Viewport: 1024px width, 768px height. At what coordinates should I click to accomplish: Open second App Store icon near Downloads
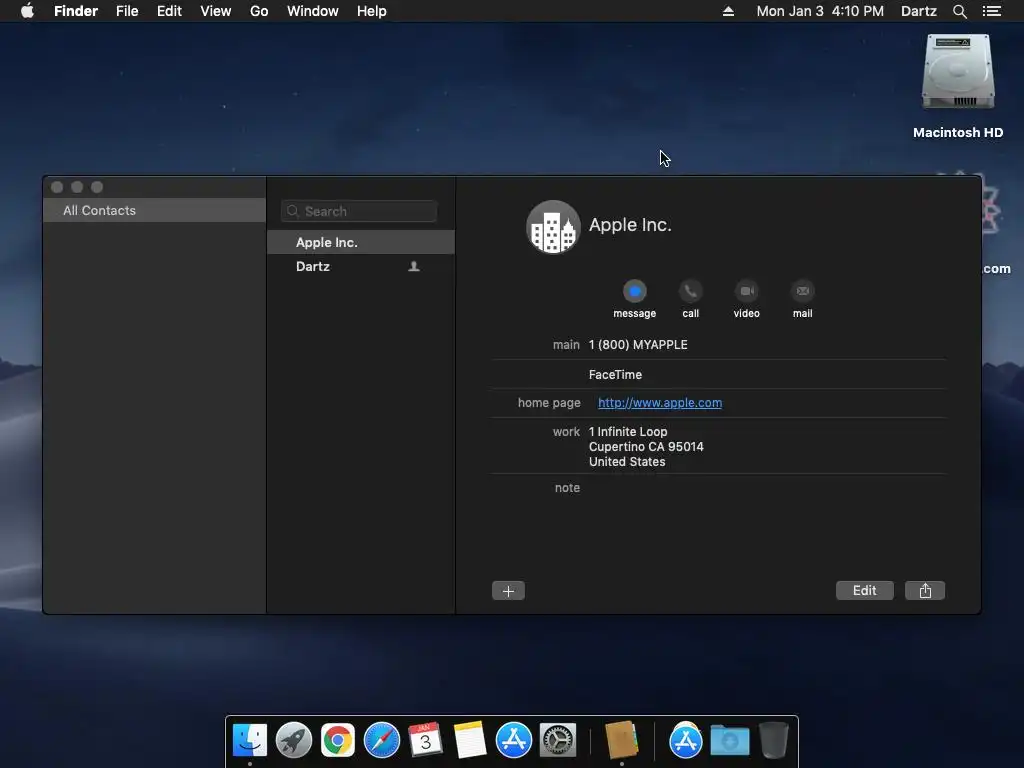(686, 741)
